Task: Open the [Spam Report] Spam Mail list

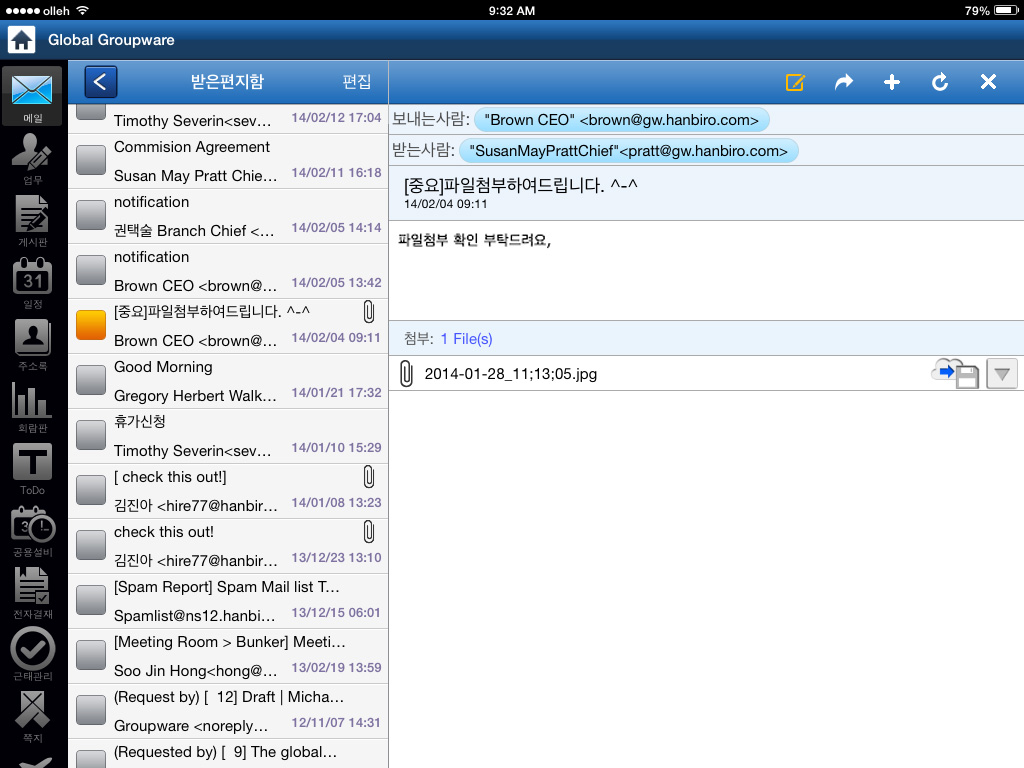Action: (228, 601)
